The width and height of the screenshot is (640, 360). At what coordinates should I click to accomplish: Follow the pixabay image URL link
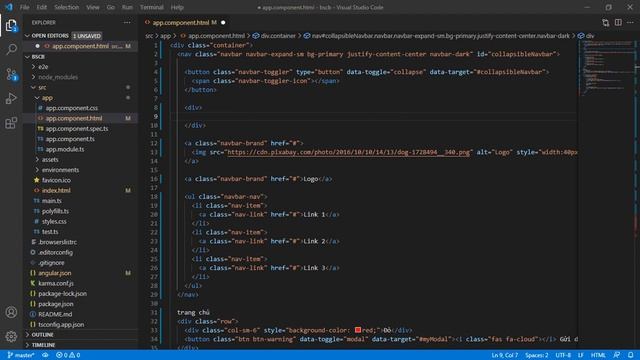pyautogui.click(x=349, y=152)
